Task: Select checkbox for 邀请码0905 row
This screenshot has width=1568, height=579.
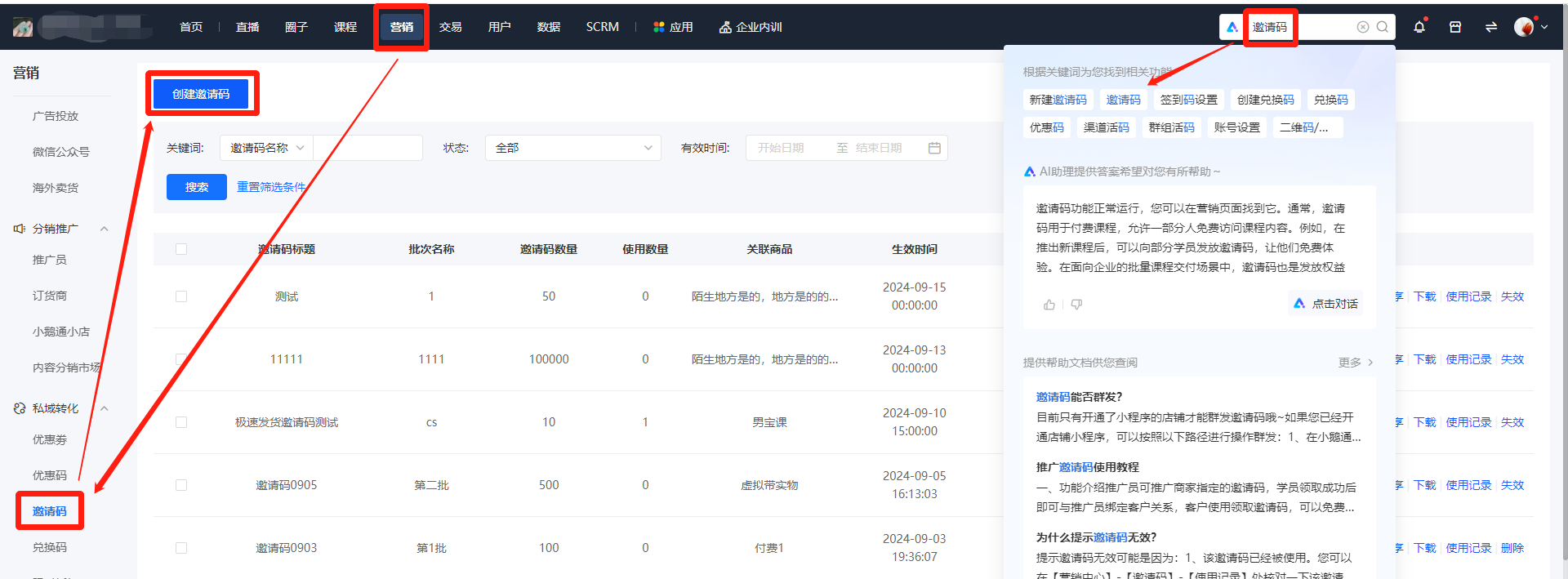Action: pos(181,485)
